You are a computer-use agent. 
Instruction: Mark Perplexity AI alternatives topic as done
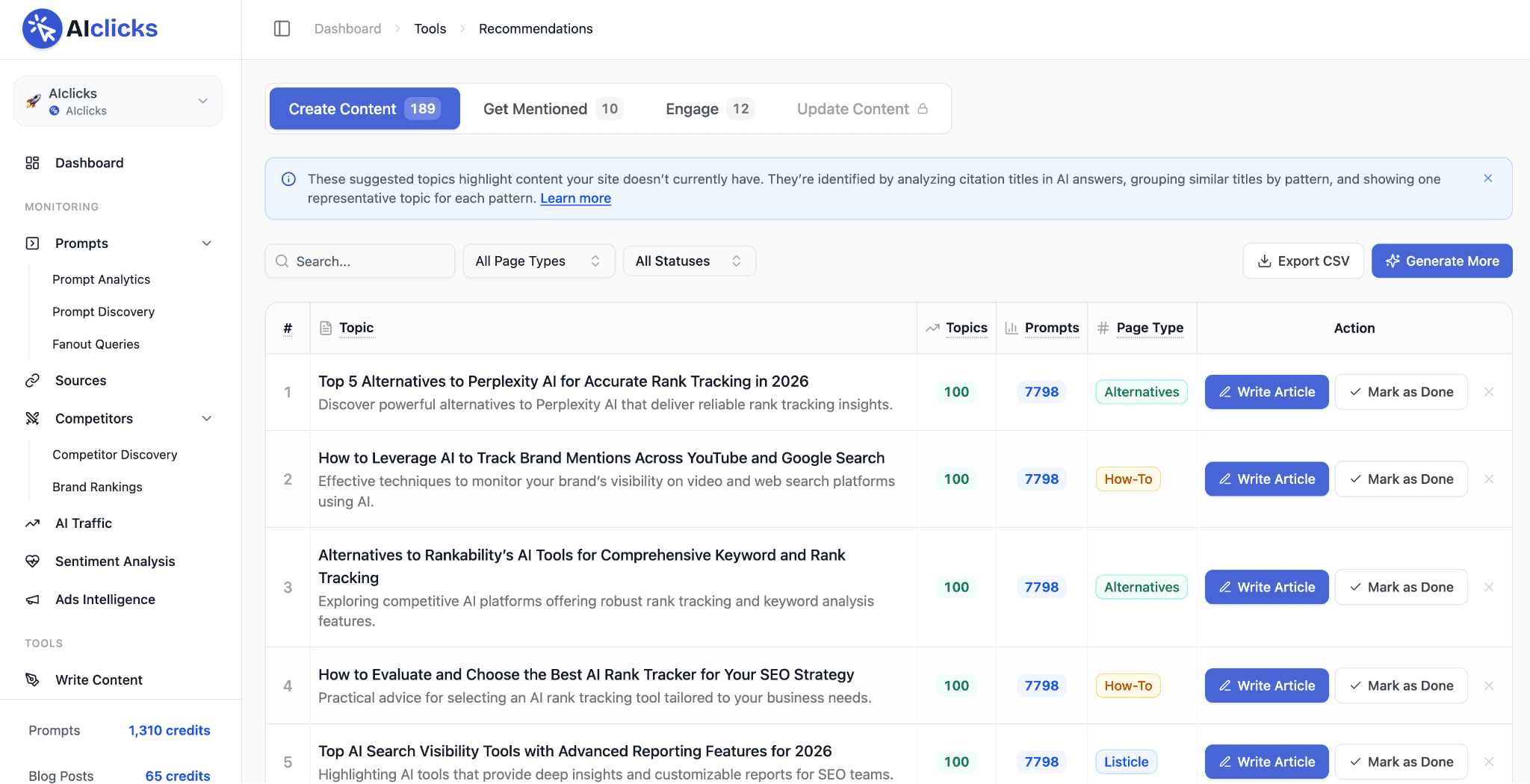point(1402,392)
